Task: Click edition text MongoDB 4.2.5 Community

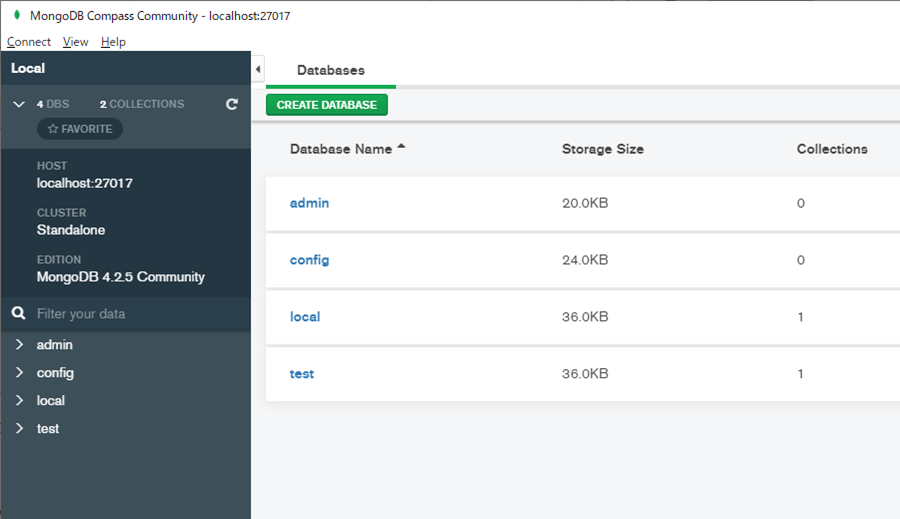Action: [121, 277]
